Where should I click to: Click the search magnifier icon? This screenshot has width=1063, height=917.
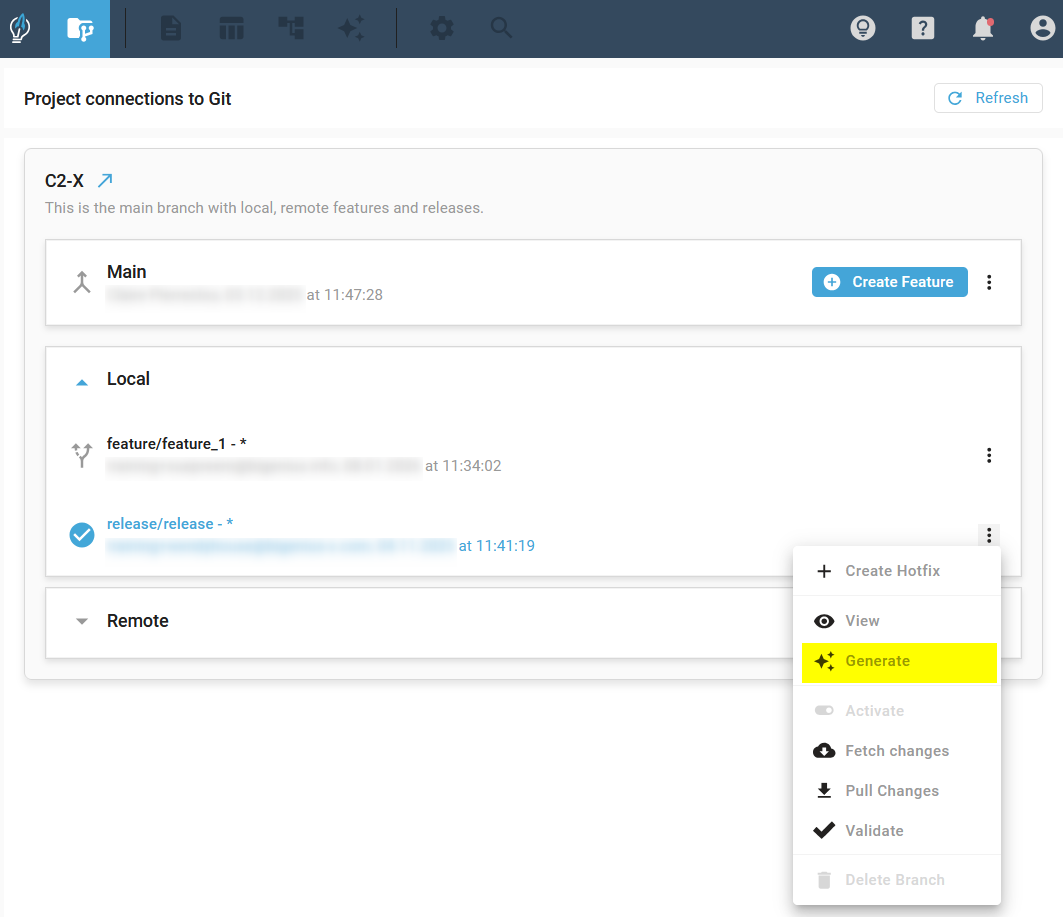coord(501,29)
